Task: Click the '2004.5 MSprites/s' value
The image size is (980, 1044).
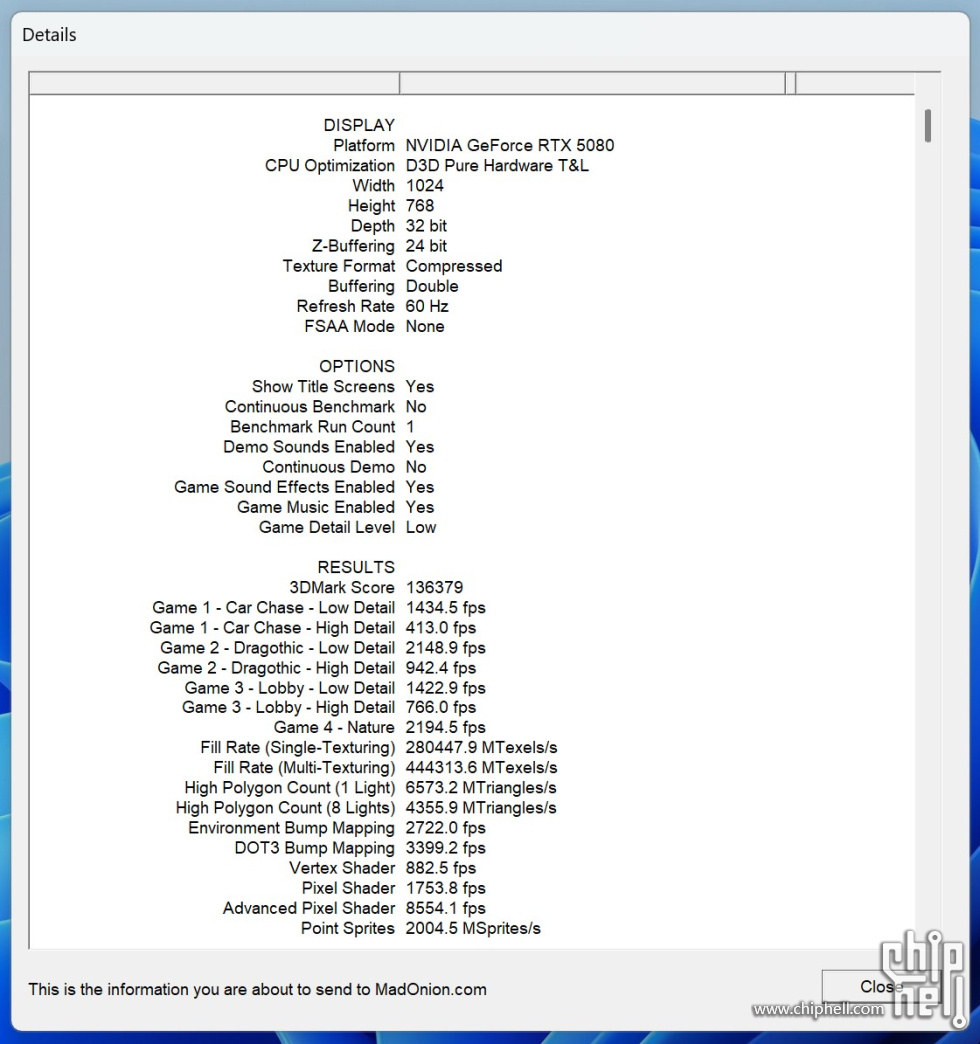Action: pyautogui.click(x=473, y=927)
